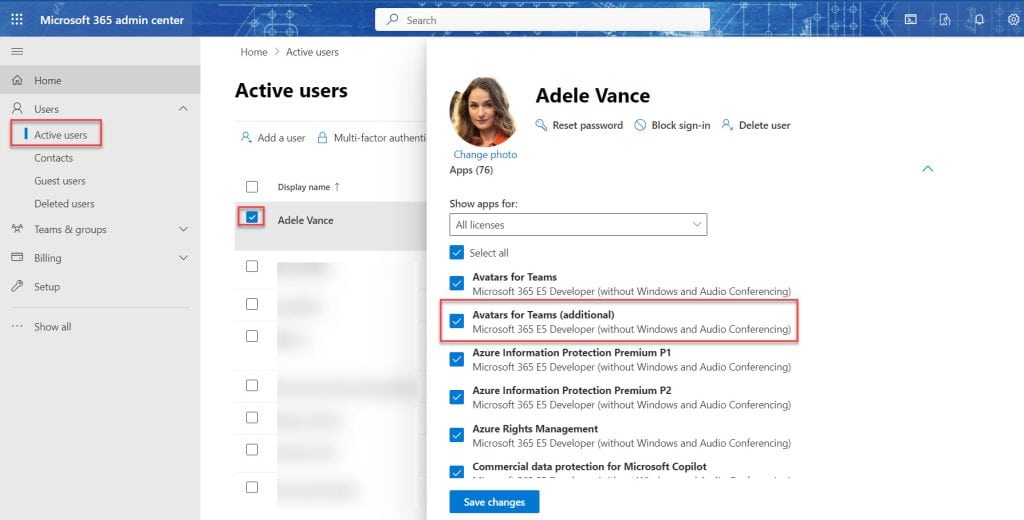The width and height of the screenshot is (1024, 520).
Task: Click the Change photo link
Action: [485, 154]
